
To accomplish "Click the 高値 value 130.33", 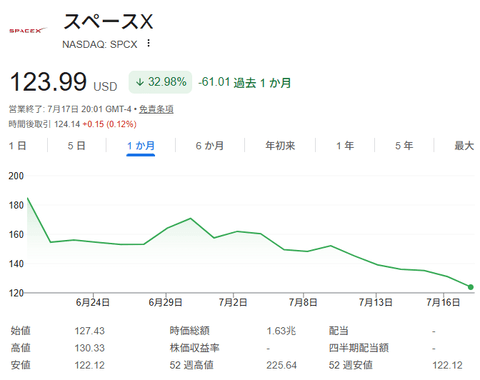I will point(89,348).
